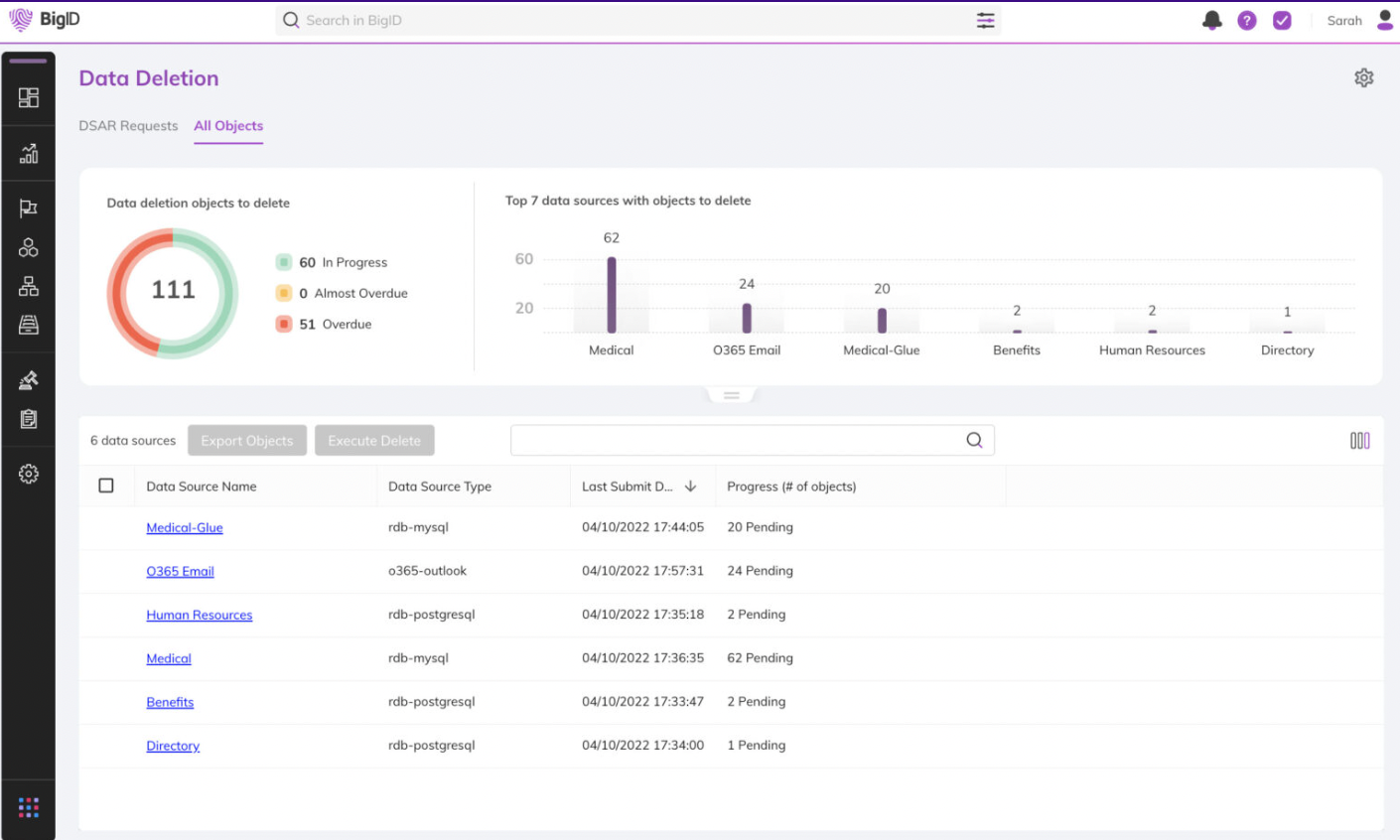Click the '04/10/2022 17:34:00' date cell
Viewport: 1400px width, 840px height.
(642, 746)
